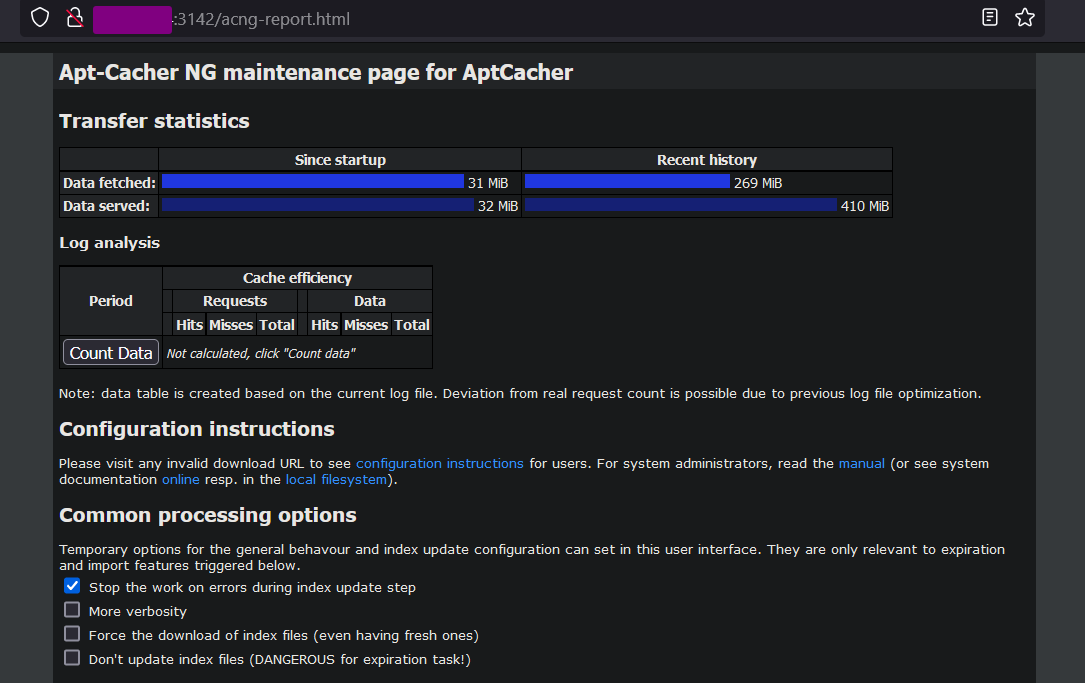Toggle reader view icon in address bar
Image resolution: width=1085 pixels, height=683 pixels.
990,17
